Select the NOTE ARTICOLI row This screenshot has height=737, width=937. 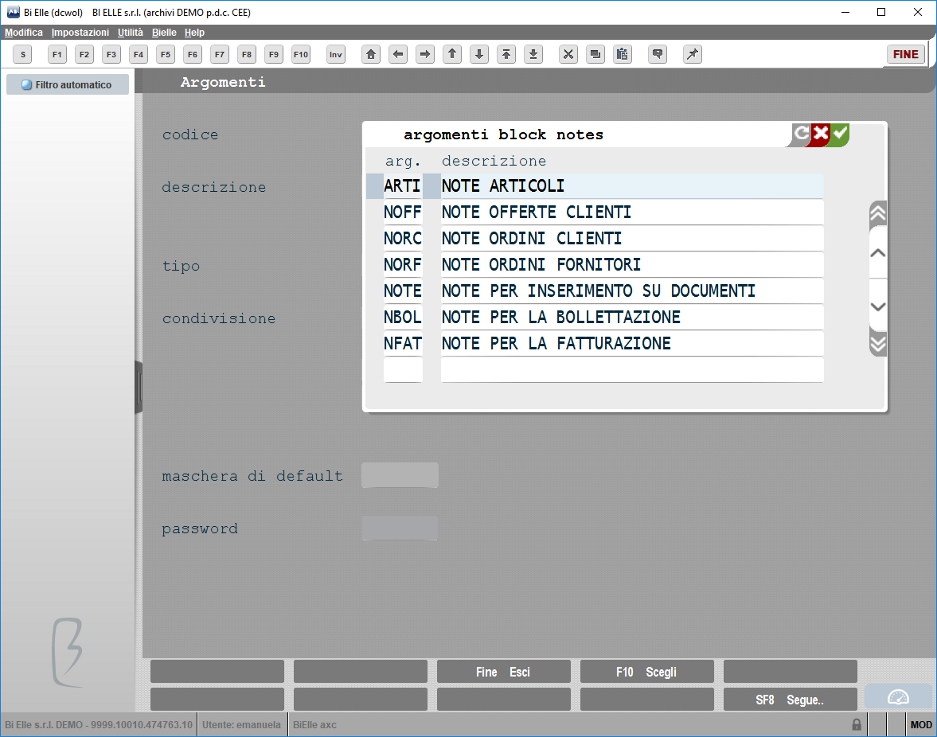click(595, 186)
